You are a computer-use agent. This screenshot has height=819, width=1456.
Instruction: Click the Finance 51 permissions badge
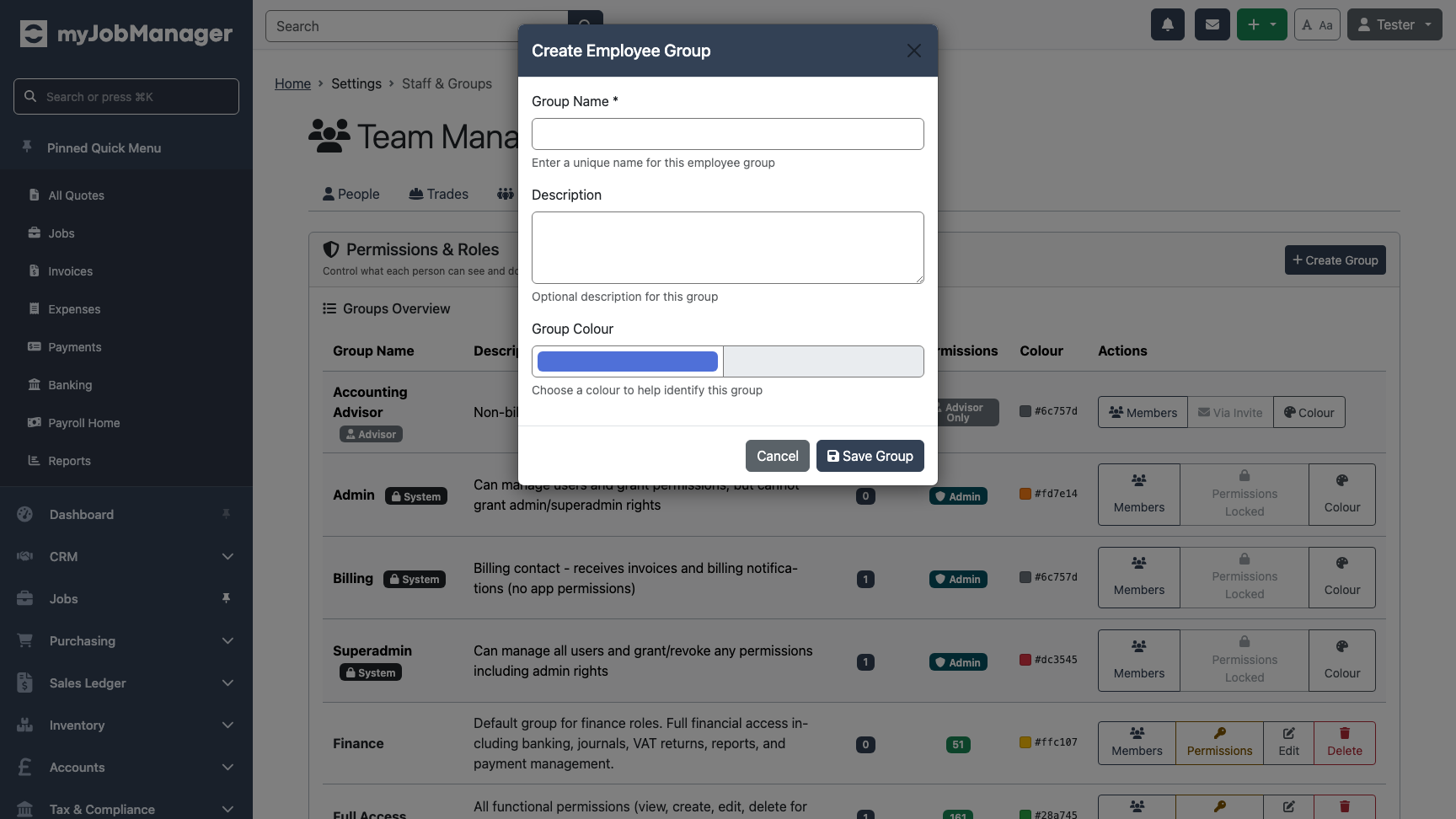coord(958,745)
